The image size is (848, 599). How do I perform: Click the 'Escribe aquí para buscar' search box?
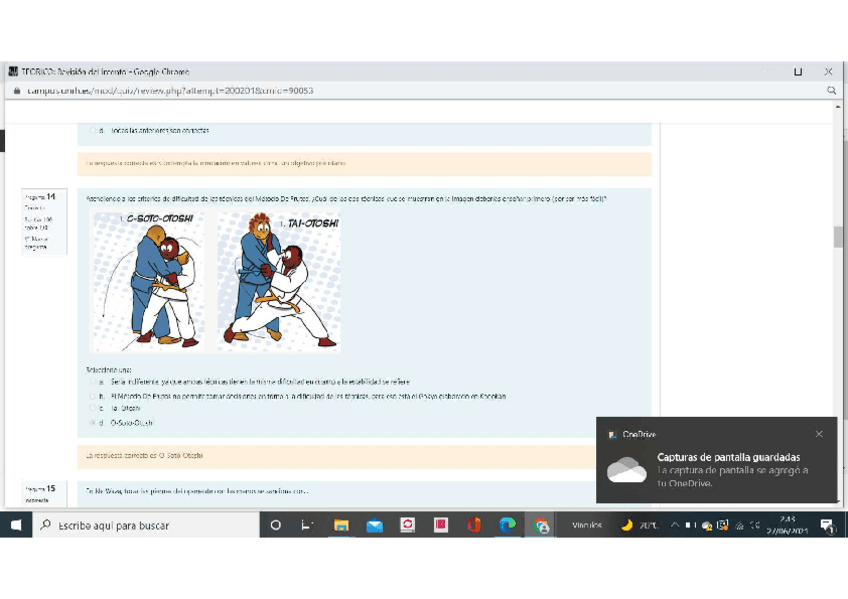pos(145,525)
